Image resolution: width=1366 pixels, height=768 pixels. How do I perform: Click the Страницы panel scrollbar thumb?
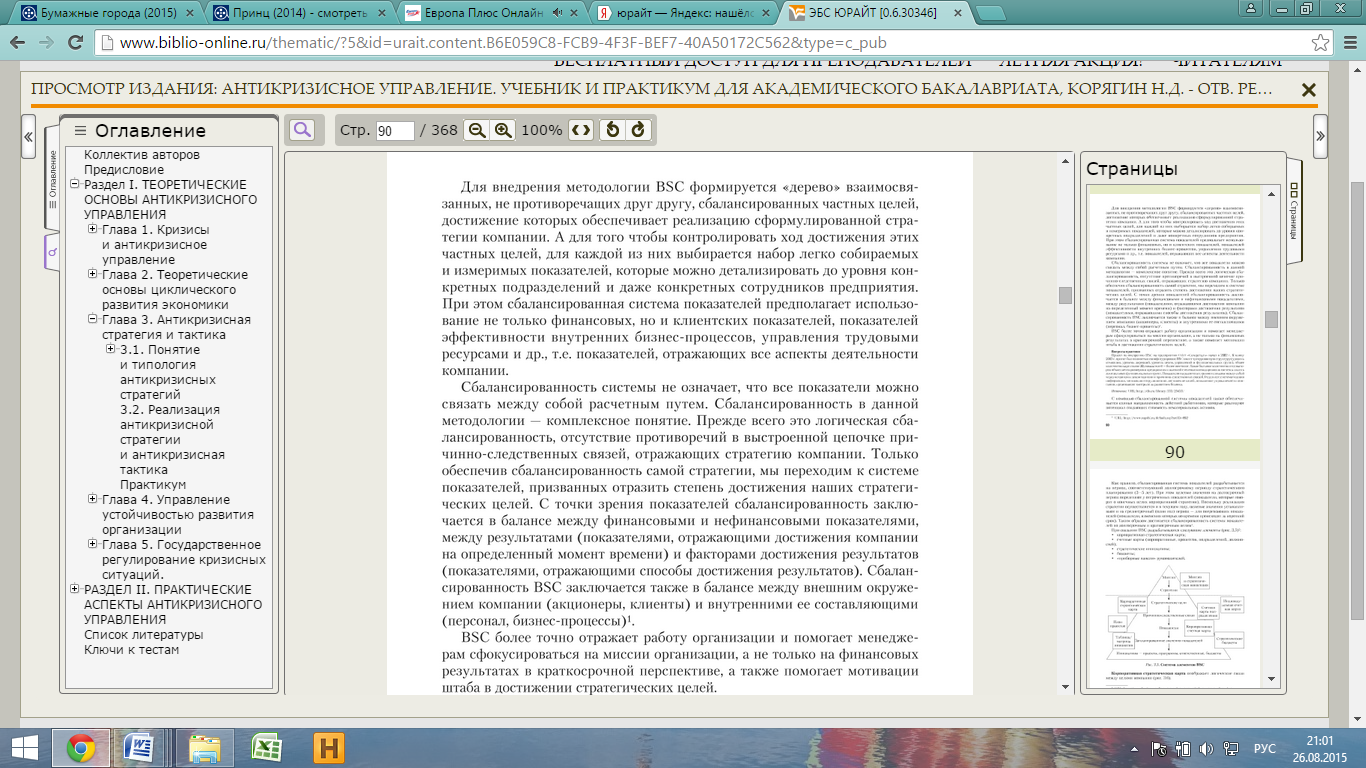tap(1271, 319)
